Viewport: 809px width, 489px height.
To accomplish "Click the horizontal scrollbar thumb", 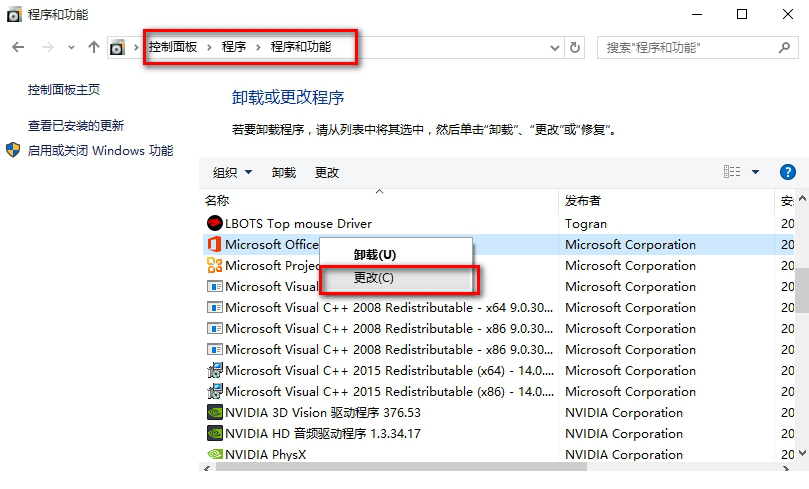I will click(401, 467).
